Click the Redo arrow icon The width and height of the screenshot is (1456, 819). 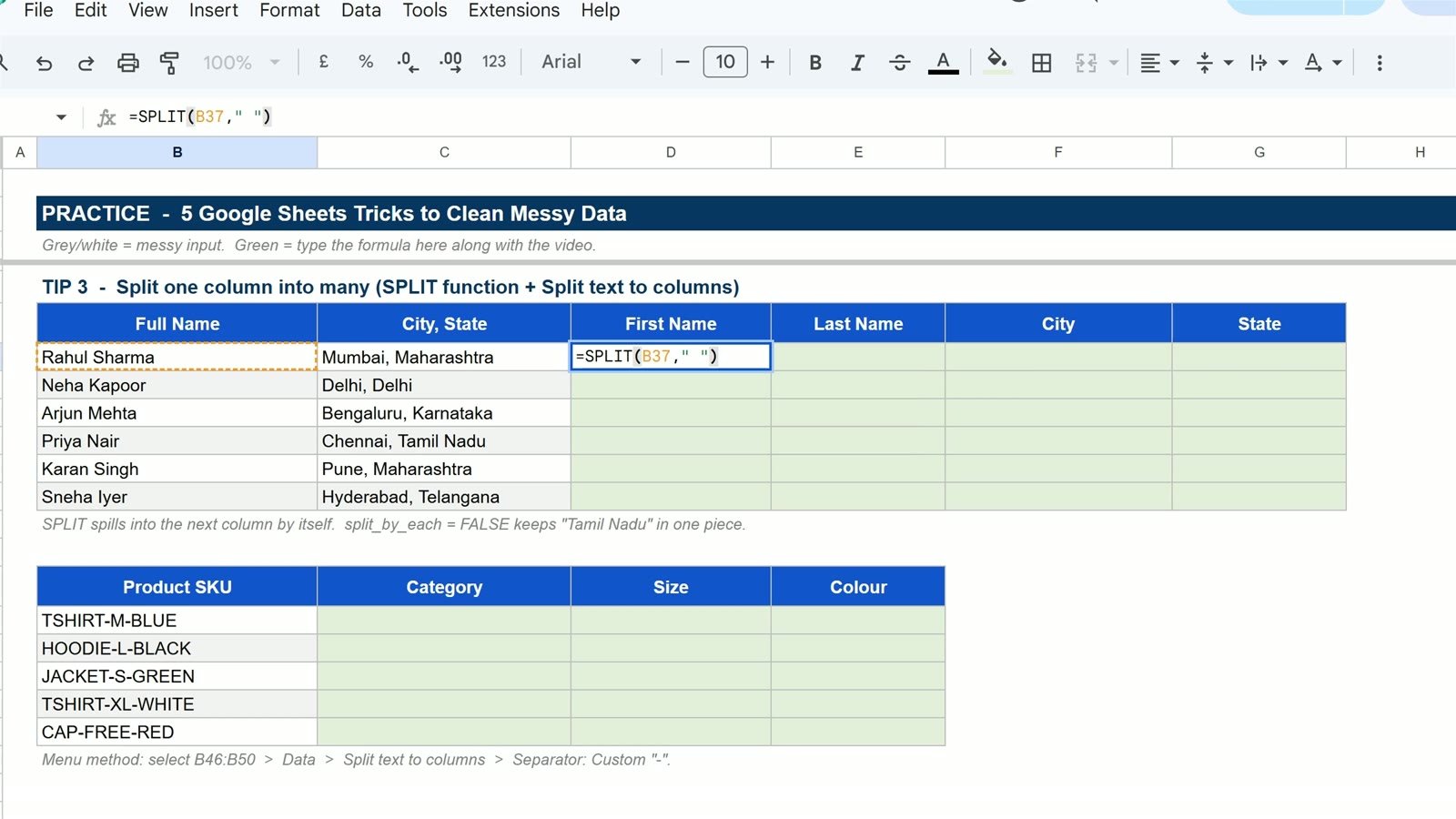86,63
